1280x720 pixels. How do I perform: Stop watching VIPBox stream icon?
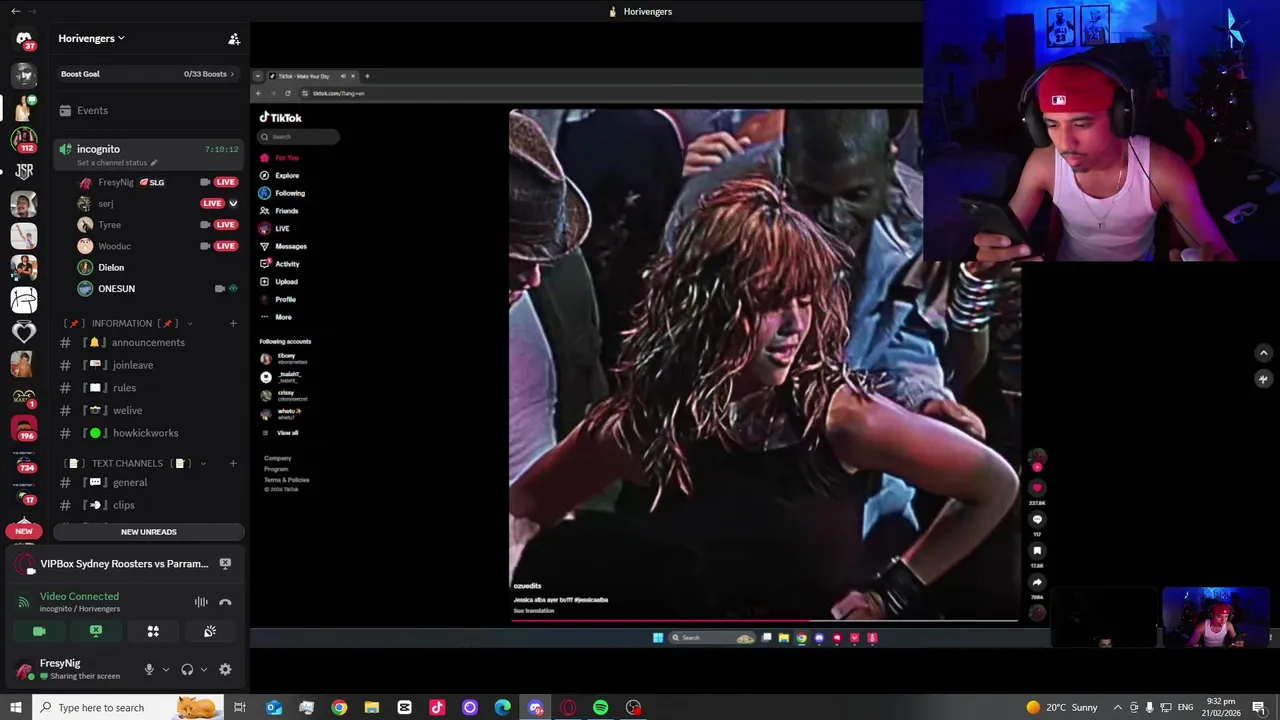pos(225,564)
